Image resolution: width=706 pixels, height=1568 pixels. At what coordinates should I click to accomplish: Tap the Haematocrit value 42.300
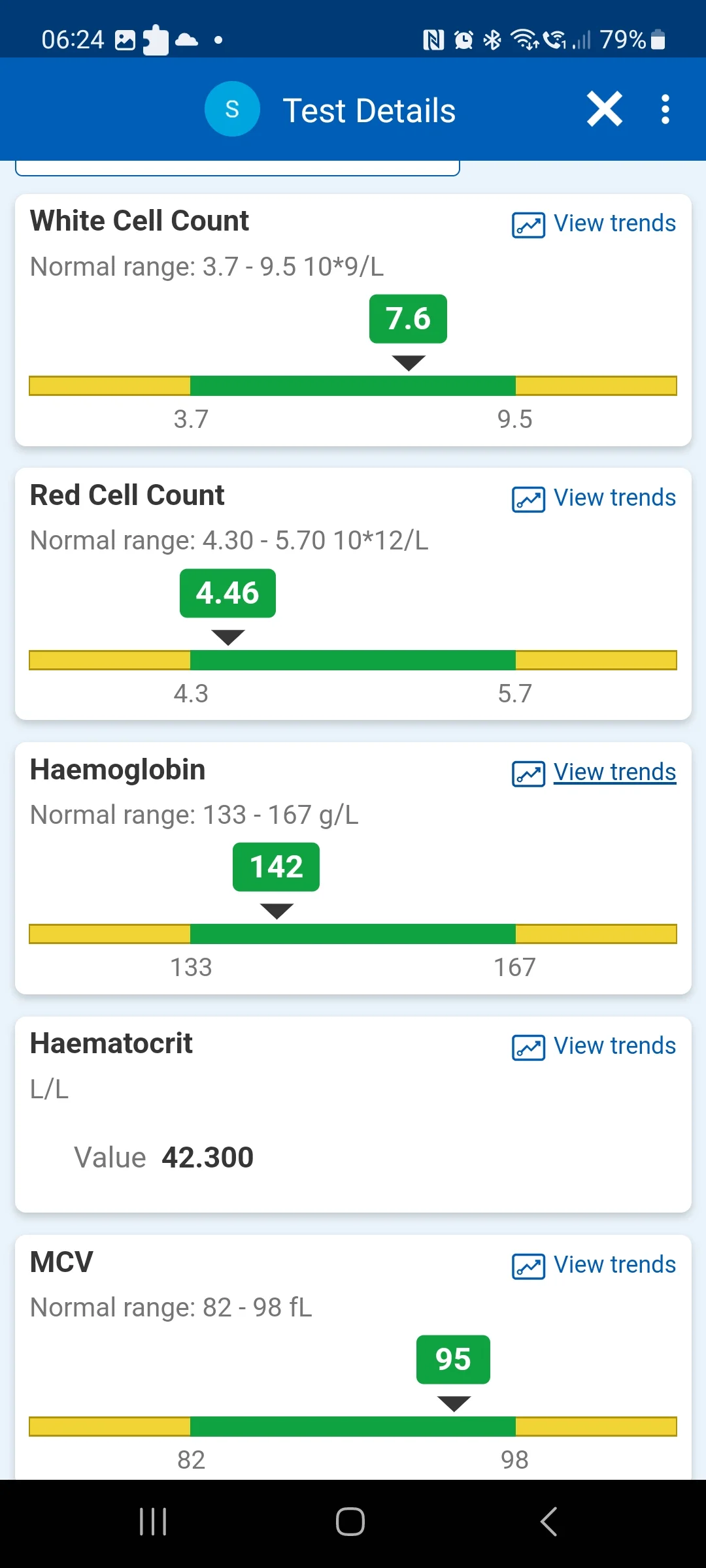[208, 1158]
